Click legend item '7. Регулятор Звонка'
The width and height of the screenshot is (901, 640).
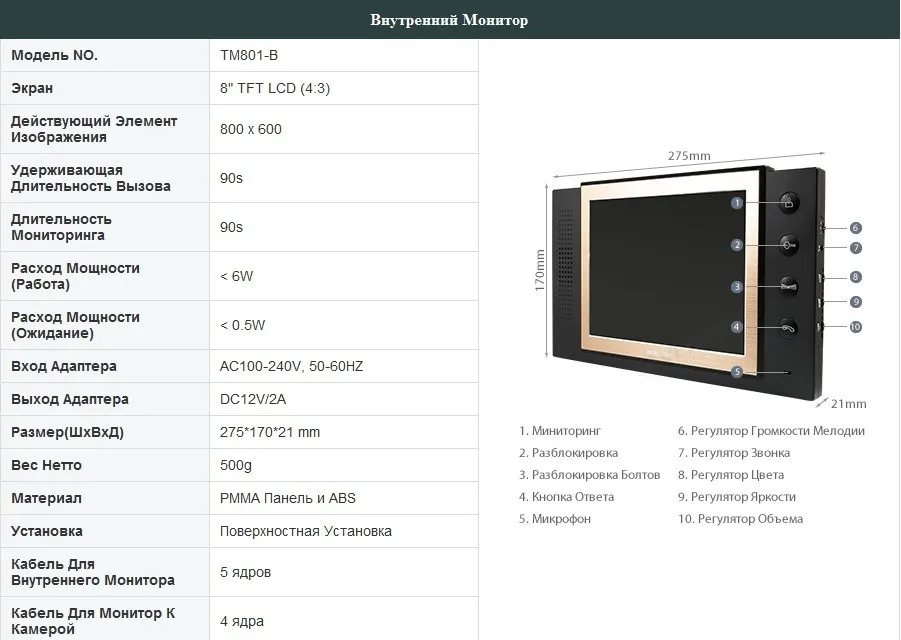[x=734, y=453]
